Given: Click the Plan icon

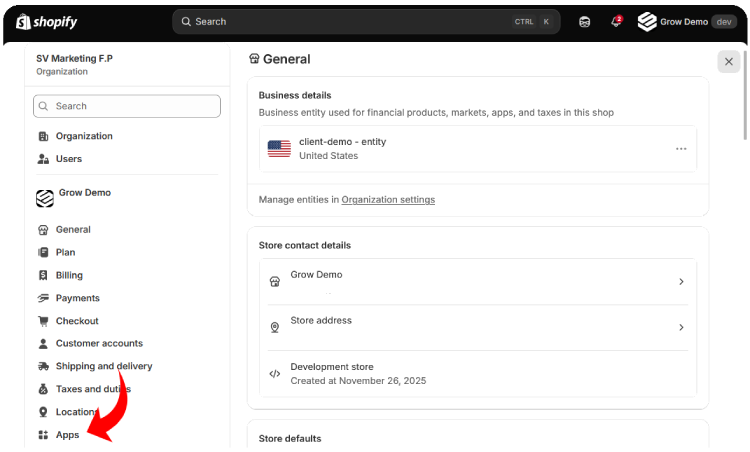Looking at the screenshot, I should (43, 253).
